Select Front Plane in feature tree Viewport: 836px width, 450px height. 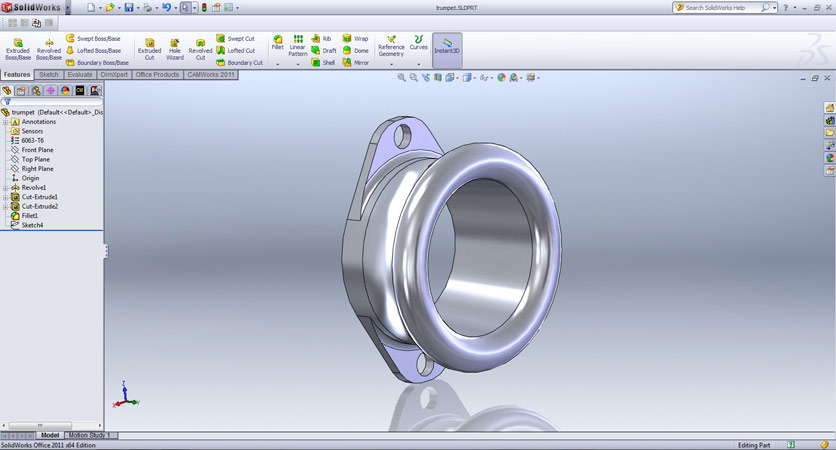point(37,150)
